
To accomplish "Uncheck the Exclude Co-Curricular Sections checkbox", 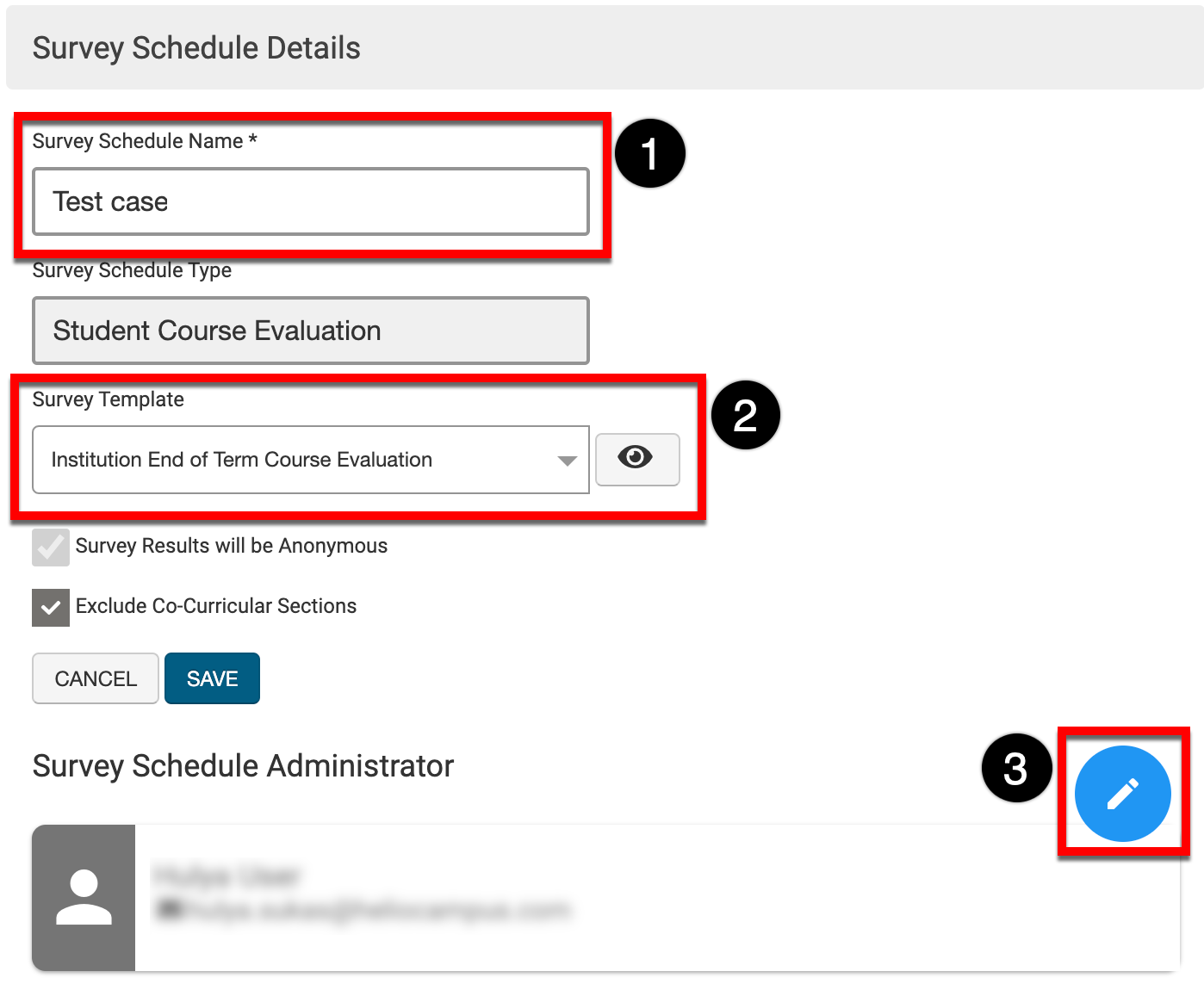I will (51, 607).
